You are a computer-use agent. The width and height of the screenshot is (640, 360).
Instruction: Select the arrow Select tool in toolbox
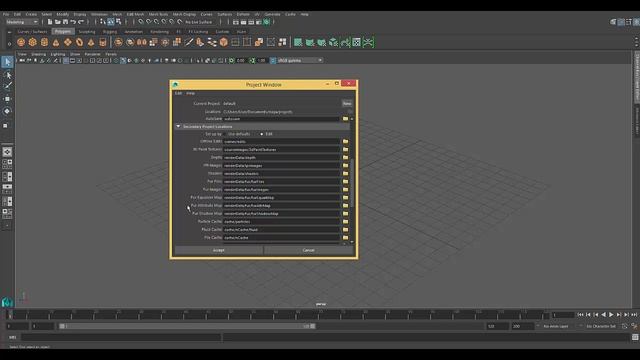7,62
